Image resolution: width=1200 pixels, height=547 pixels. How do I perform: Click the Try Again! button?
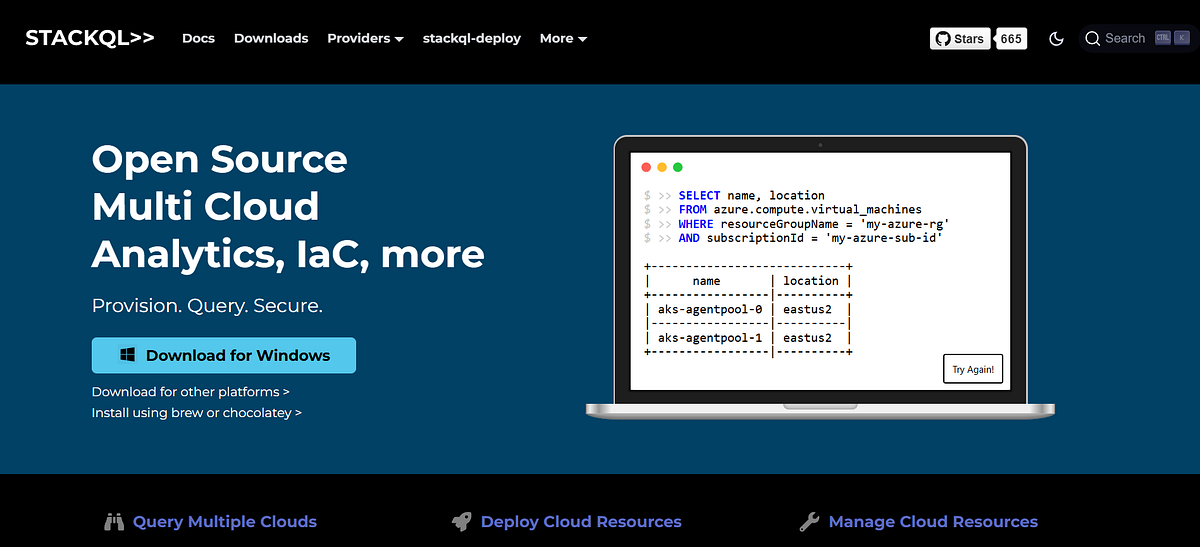973,369
